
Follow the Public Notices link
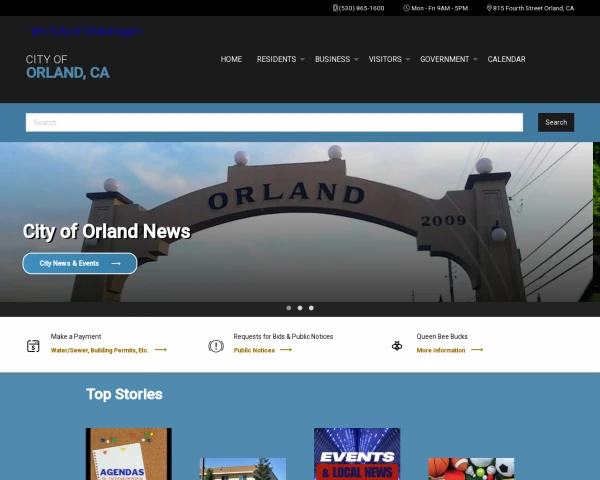254,350
